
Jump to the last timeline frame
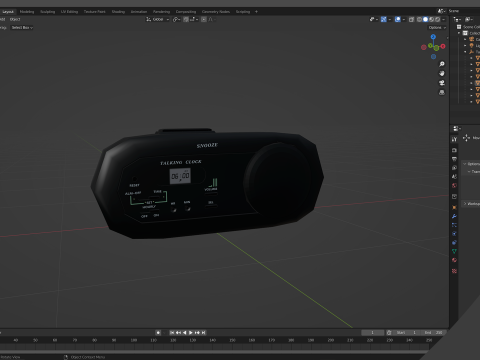coord(203,332)
